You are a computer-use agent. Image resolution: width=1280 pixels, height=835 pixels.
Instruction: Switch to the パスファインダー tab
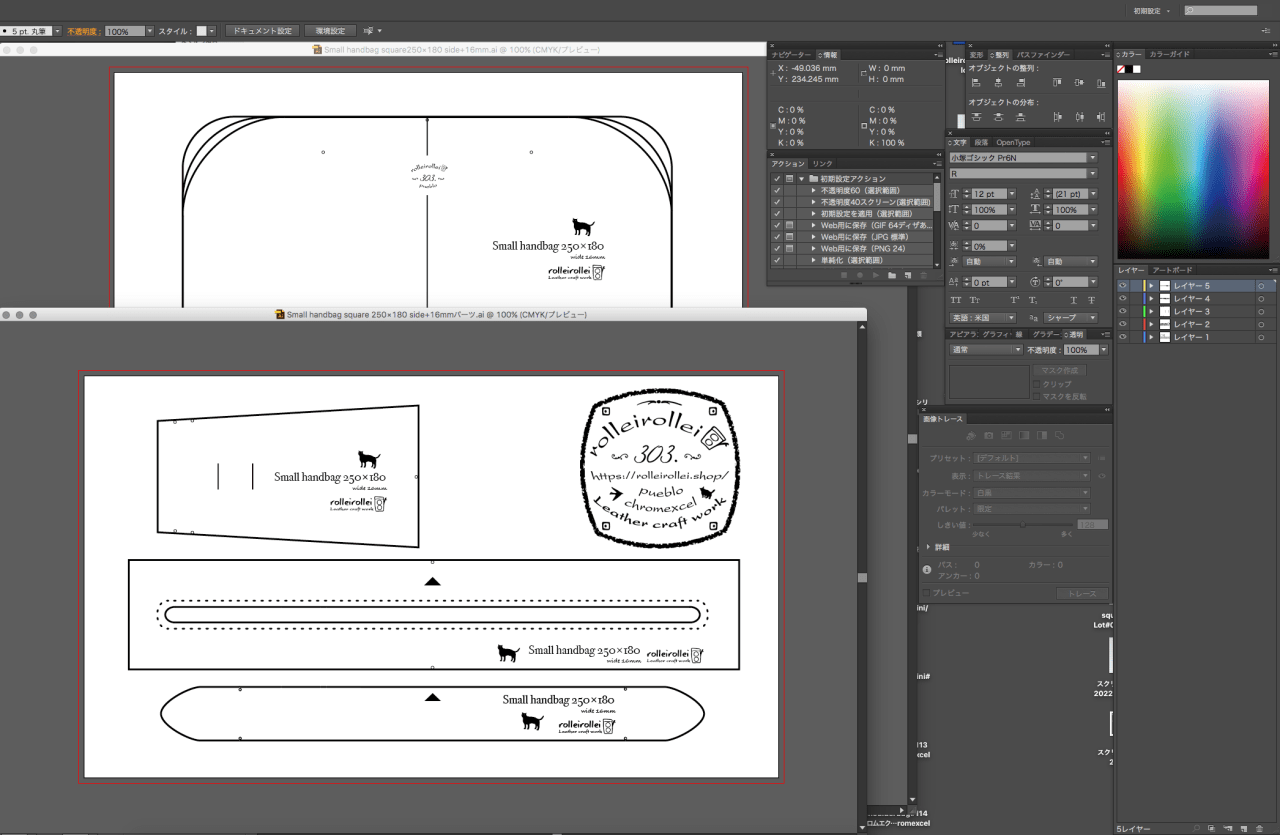tap(1043, 55)
